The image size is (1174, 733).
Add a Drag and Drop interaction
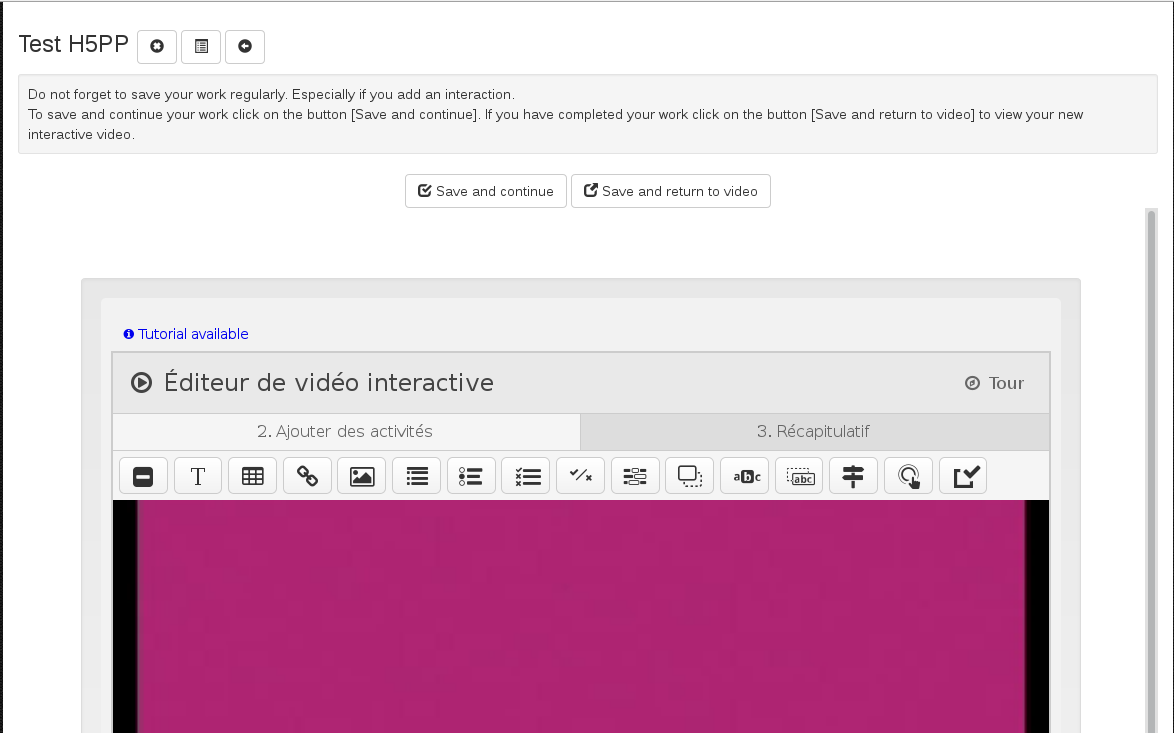[x=689, y=476]
